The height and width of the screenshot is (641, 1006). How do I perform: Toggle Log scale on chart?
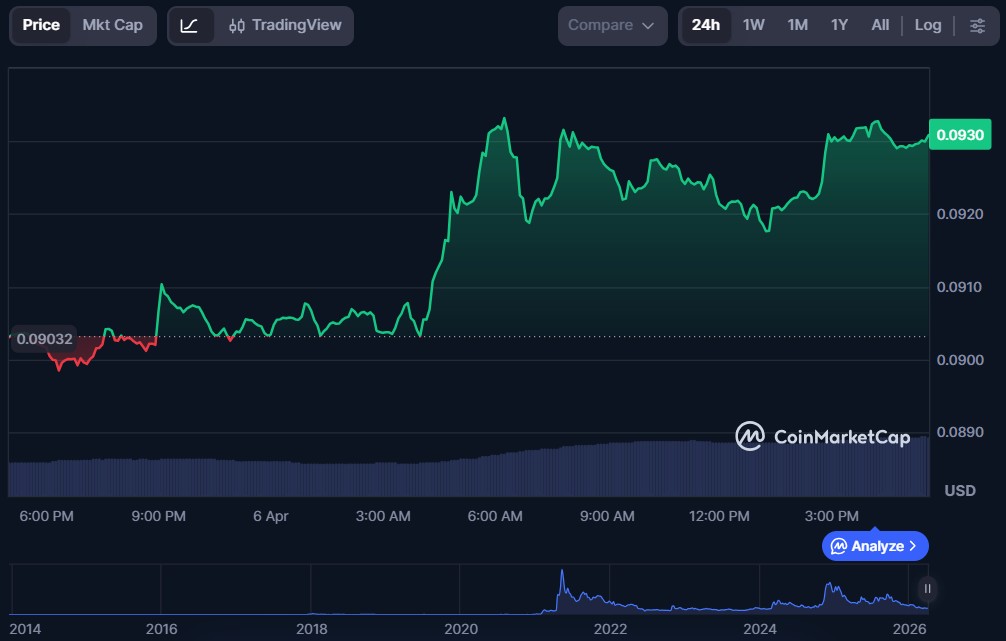[927, 25]
